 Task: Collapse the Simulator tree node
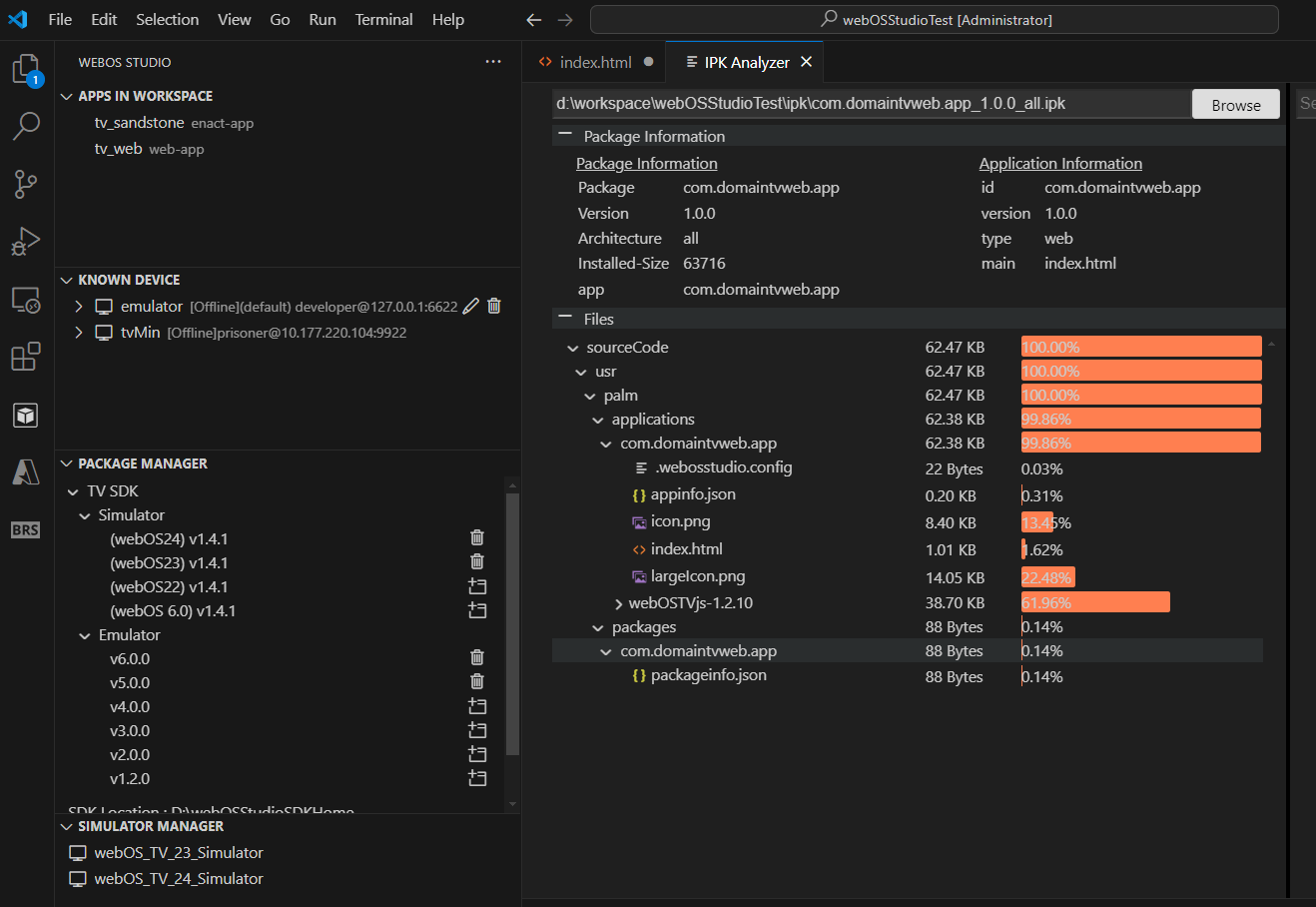(x=85, y=515)
